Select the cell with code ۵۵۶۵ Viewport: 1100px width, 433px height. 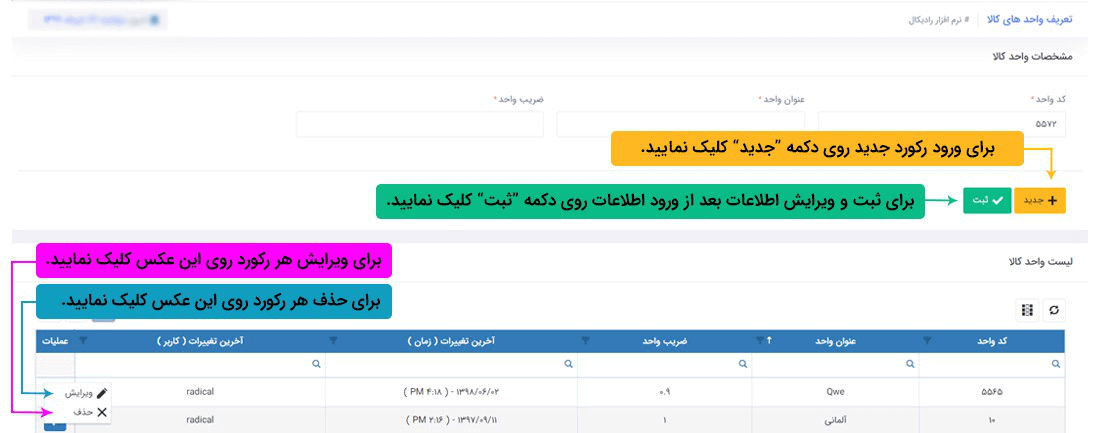[992, 392]
